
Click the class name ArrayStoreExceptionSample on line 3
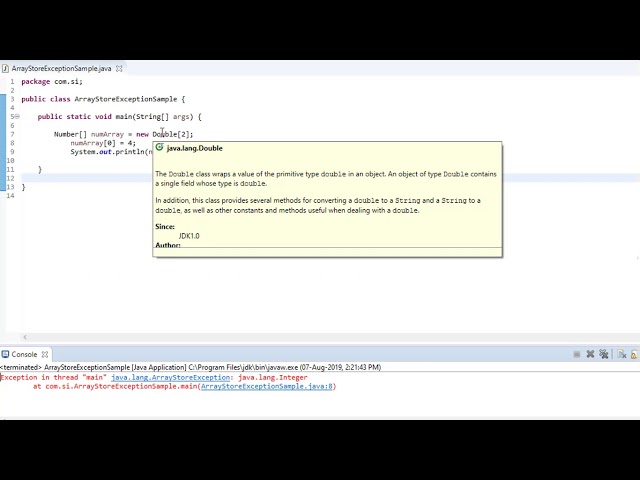click(126, 99)
